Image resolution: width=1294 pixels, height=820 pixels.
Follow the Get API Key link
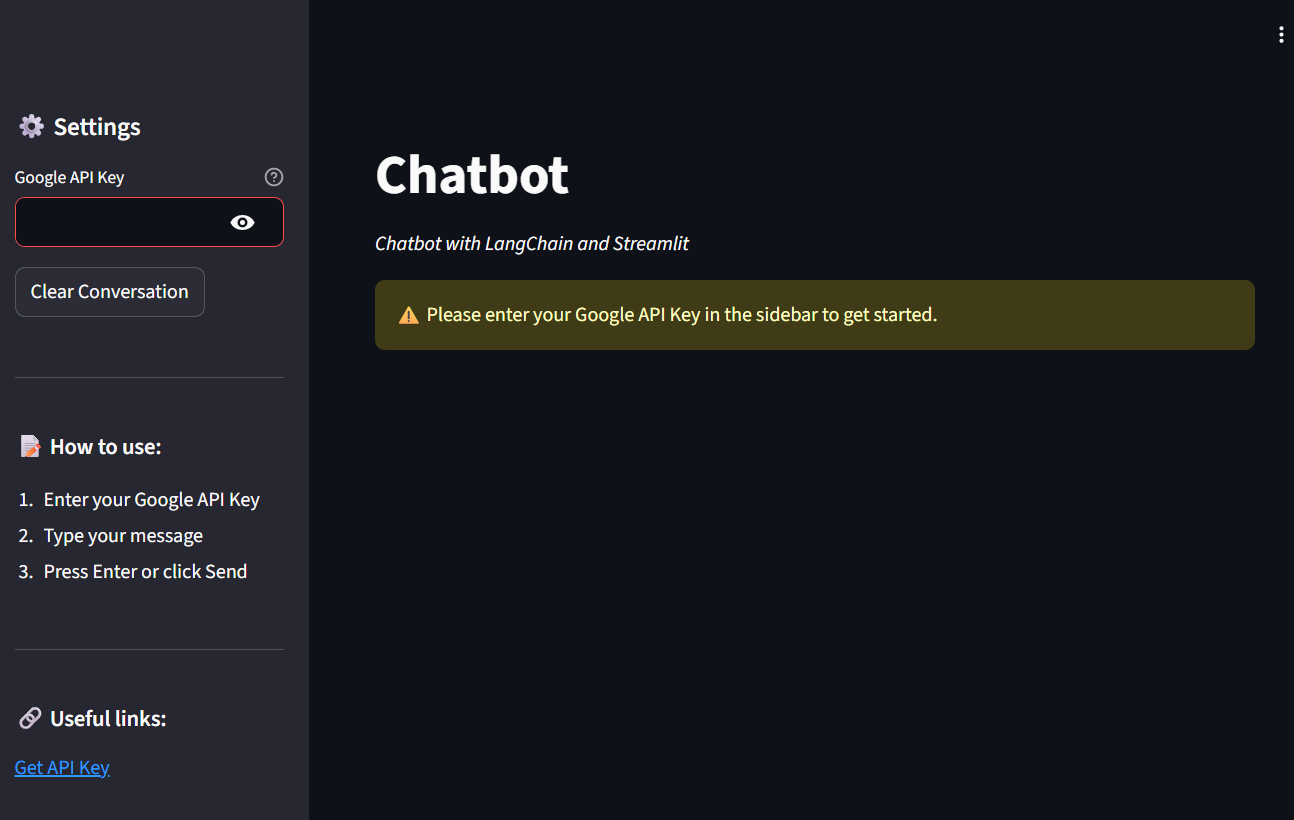[62, 767]
